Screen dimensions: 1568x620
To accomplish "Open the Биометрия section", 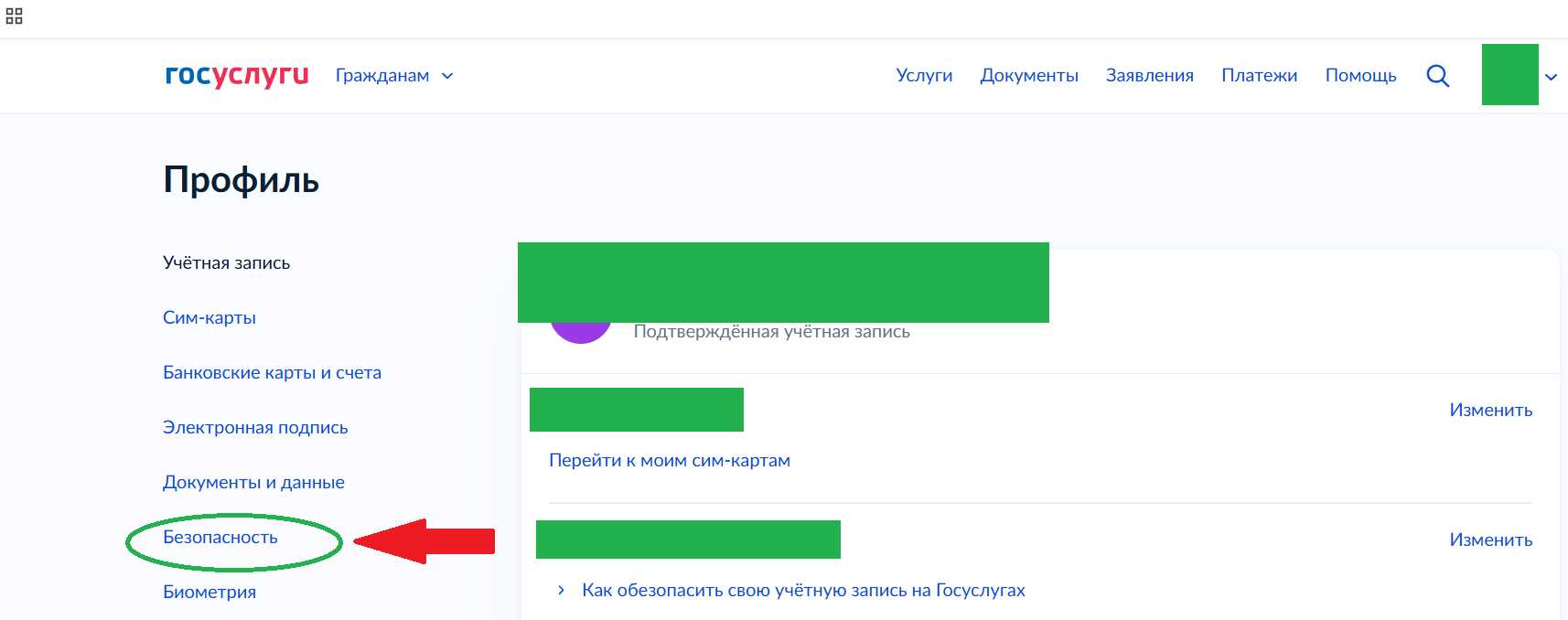I will click(209, 593).
